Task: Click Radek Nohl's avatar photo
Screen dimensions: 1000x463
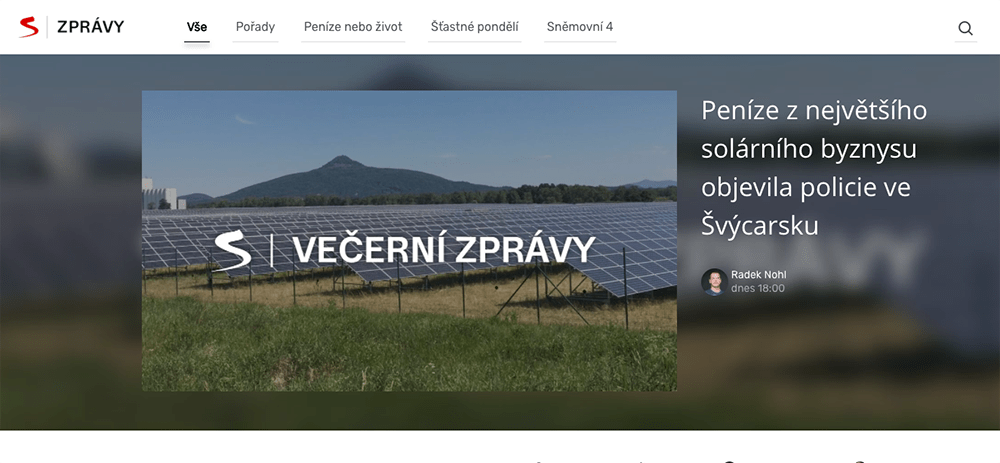Action: point(714,282)
